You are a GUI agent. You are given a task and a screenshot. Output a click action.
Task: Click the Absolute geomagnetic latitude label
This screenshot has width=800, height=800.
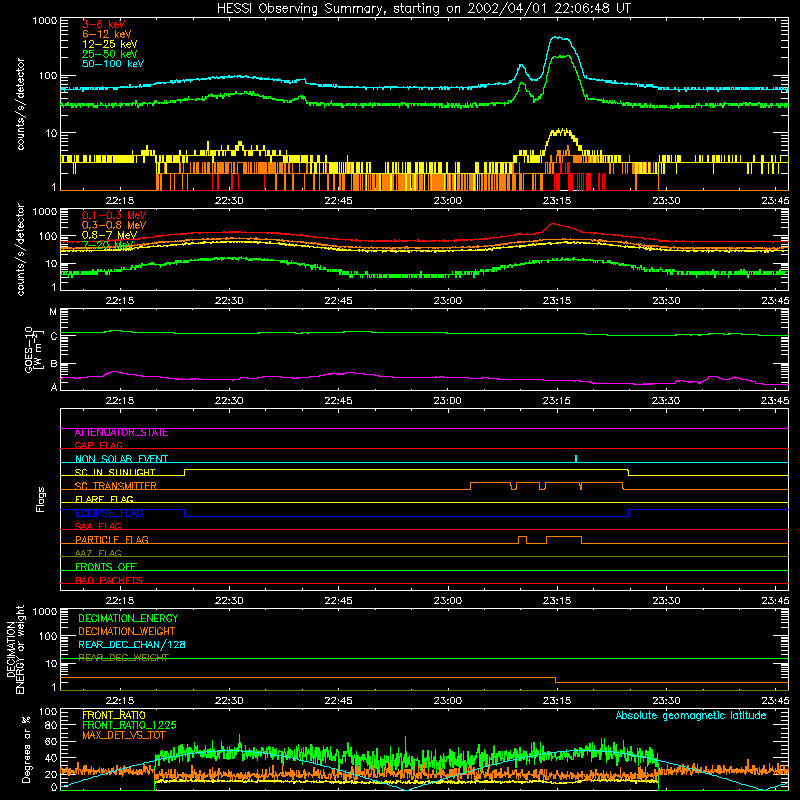click(x=691, y=715)
